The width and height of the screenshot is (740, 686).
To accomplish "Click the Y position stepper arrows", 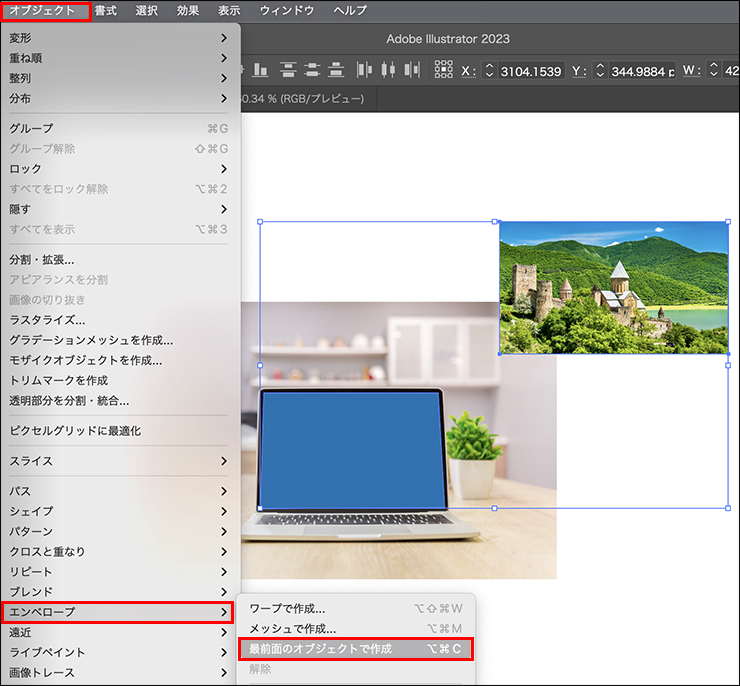I will pos(599,71).
